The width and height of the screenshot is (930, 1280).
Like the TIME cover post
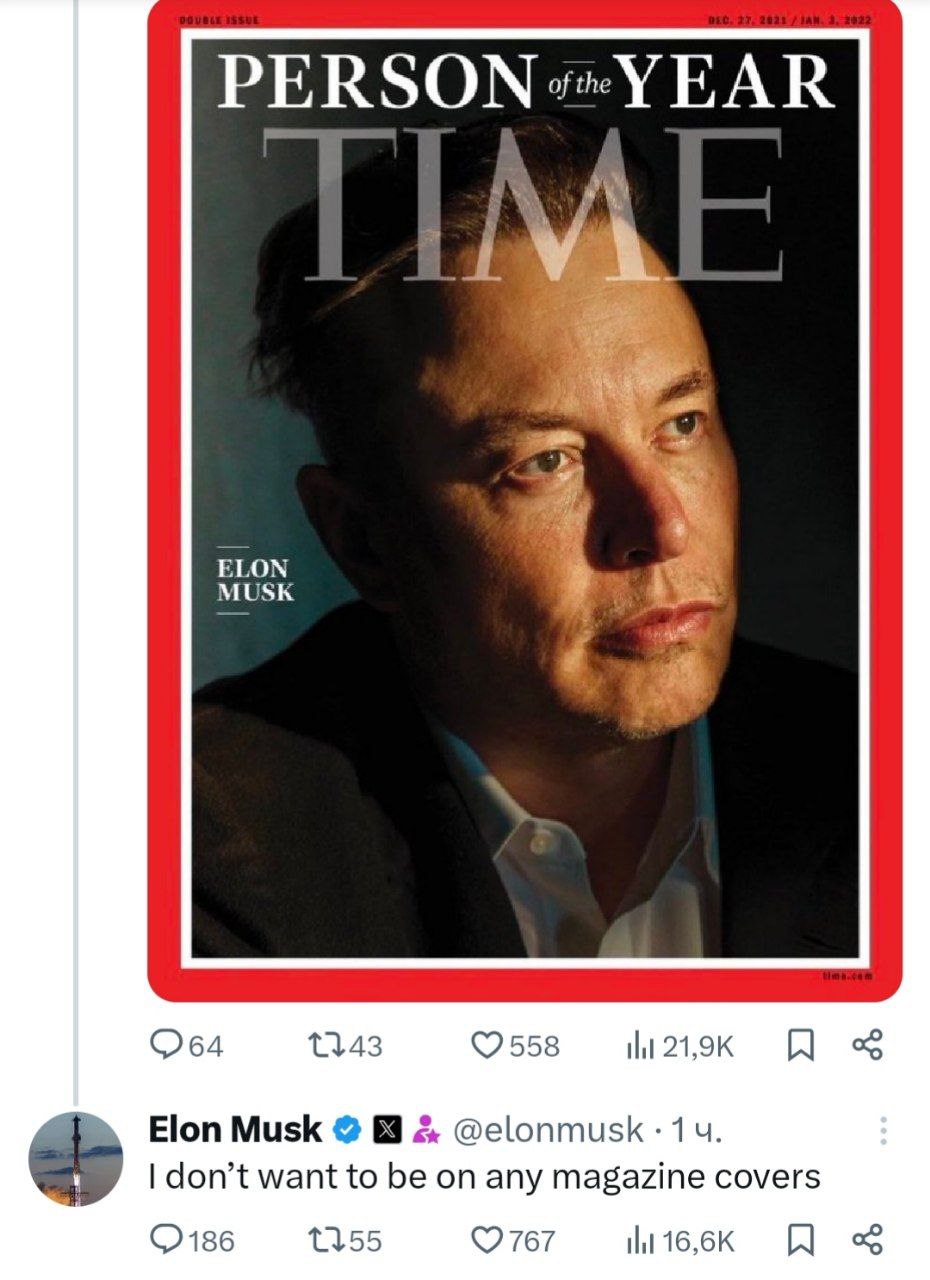click(x=515, y=1046)
